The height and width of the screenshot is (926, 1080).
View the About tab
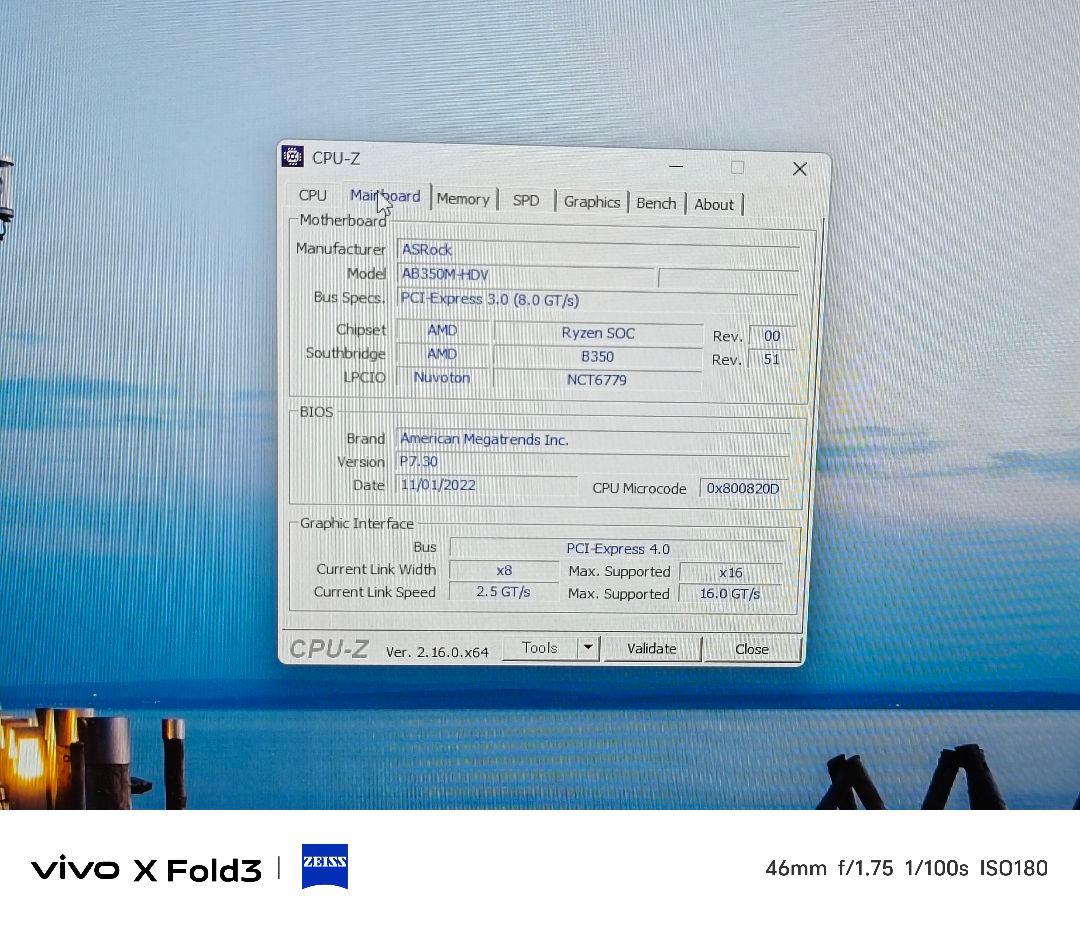(x=714, y=204)
